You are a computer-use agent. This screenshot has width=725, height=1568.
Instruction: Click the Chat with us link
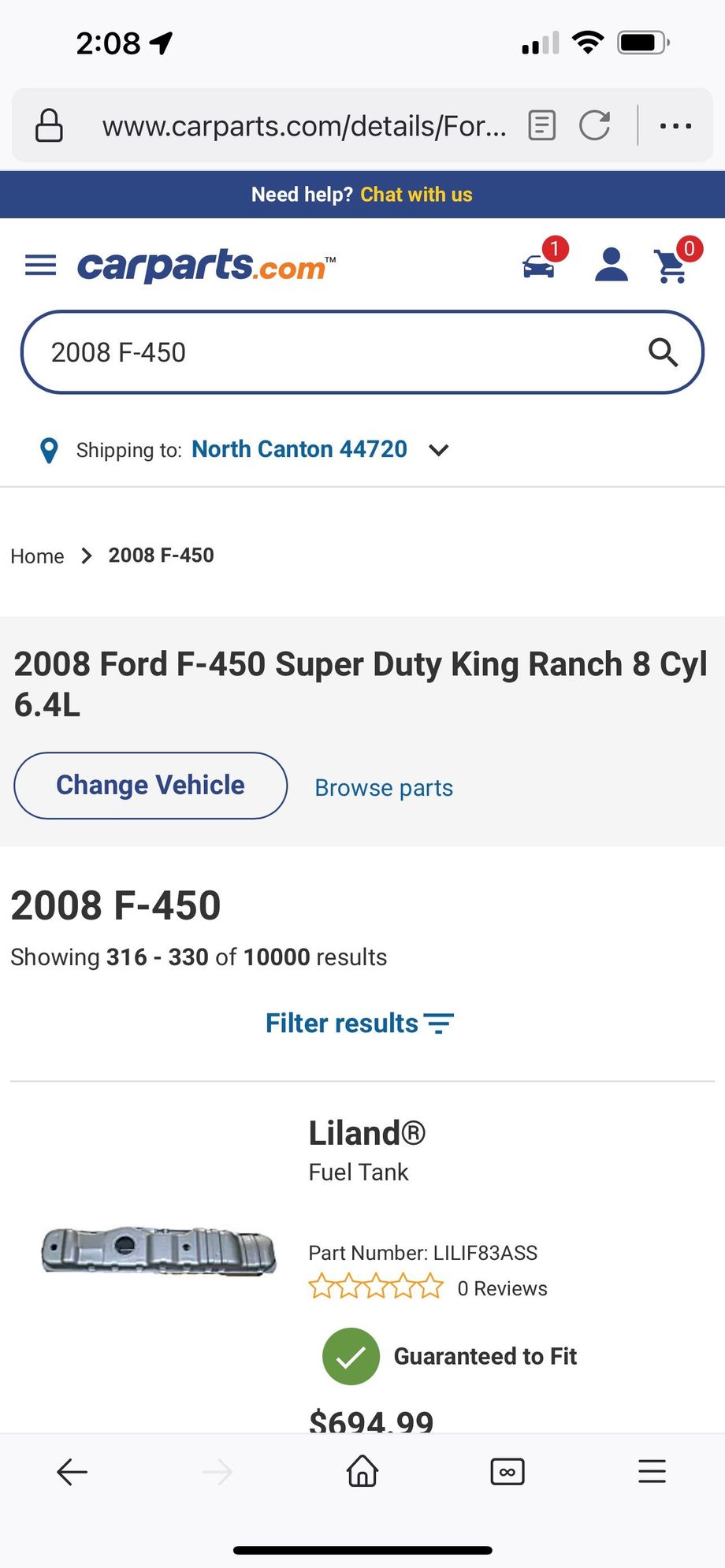[x=416, y=195]
